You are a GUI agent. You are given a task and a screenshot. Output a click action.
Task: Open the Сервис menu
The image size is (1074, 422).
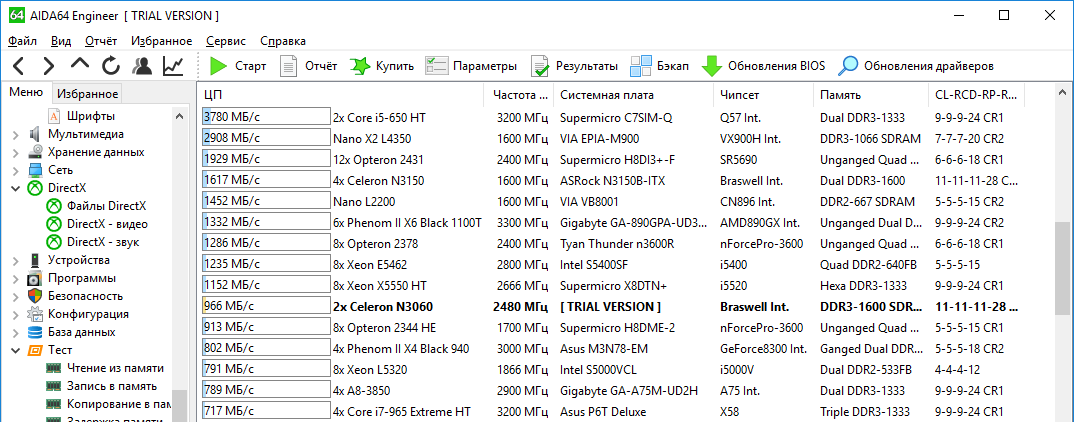click(x=226, y=41)
